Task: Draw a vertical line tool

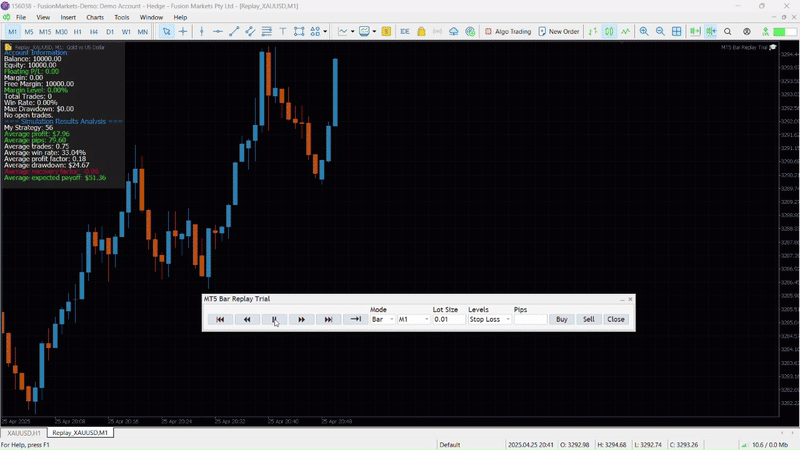Action: point(202,32)
